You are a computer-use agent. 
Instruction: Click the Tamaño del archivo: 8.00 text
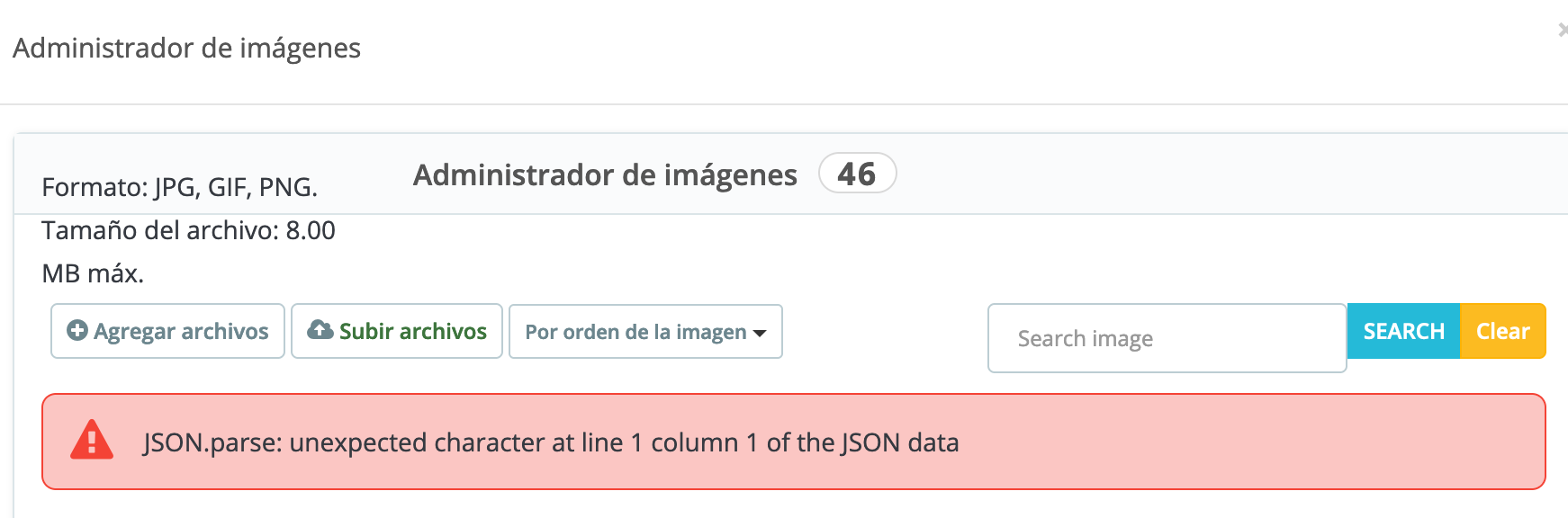[188, 230]
